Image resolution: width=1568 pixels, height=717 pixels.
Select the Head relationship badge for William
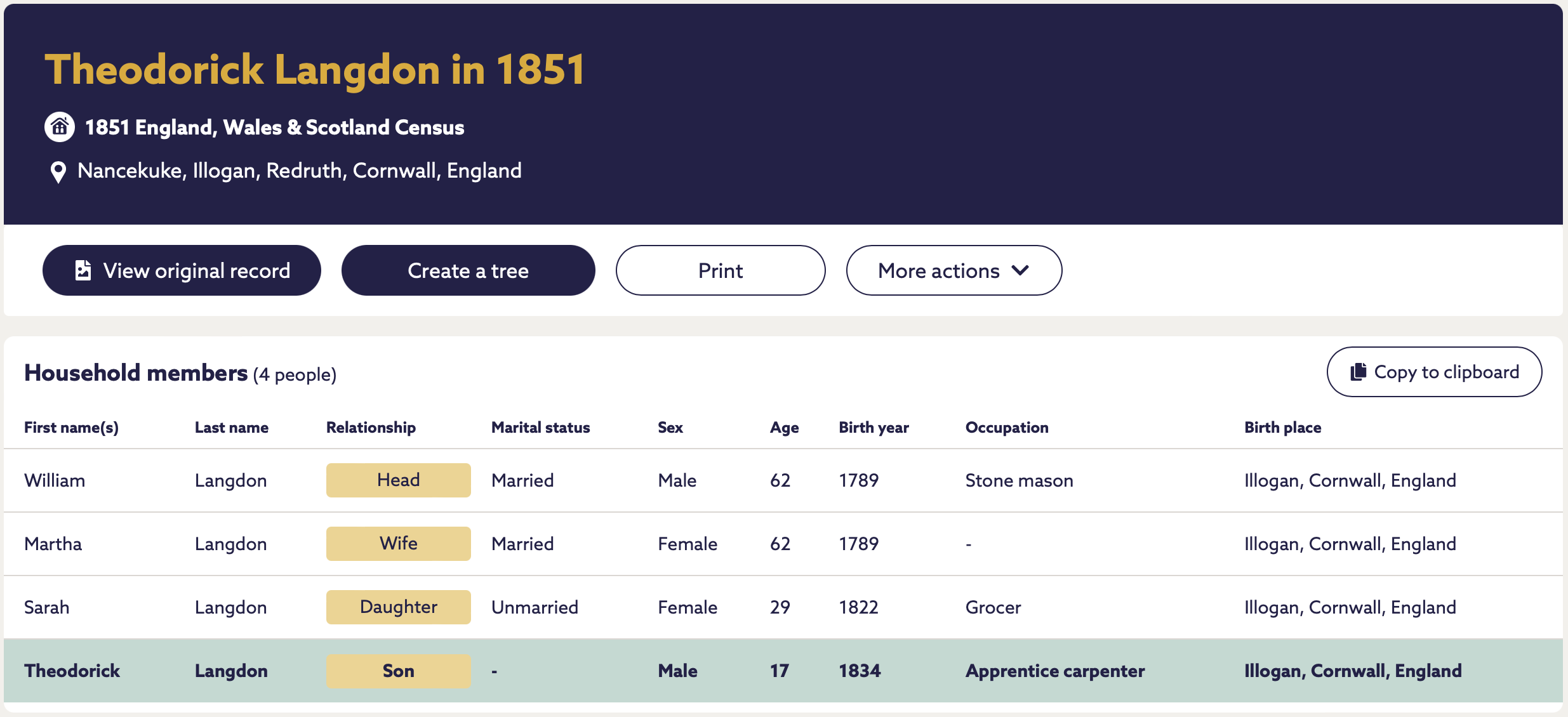tap(398, 480)
